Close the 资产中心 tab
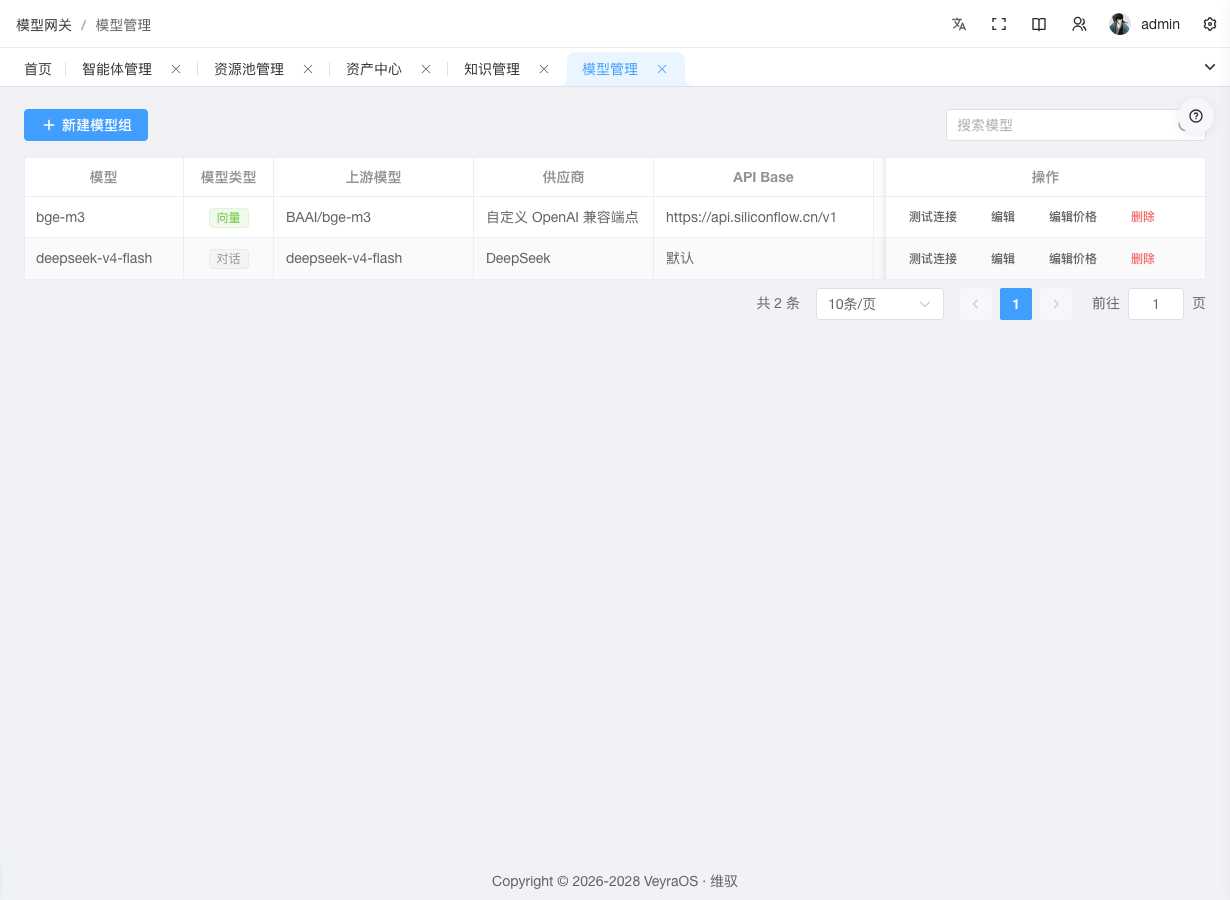1230x900 pixels. (426, 69)
